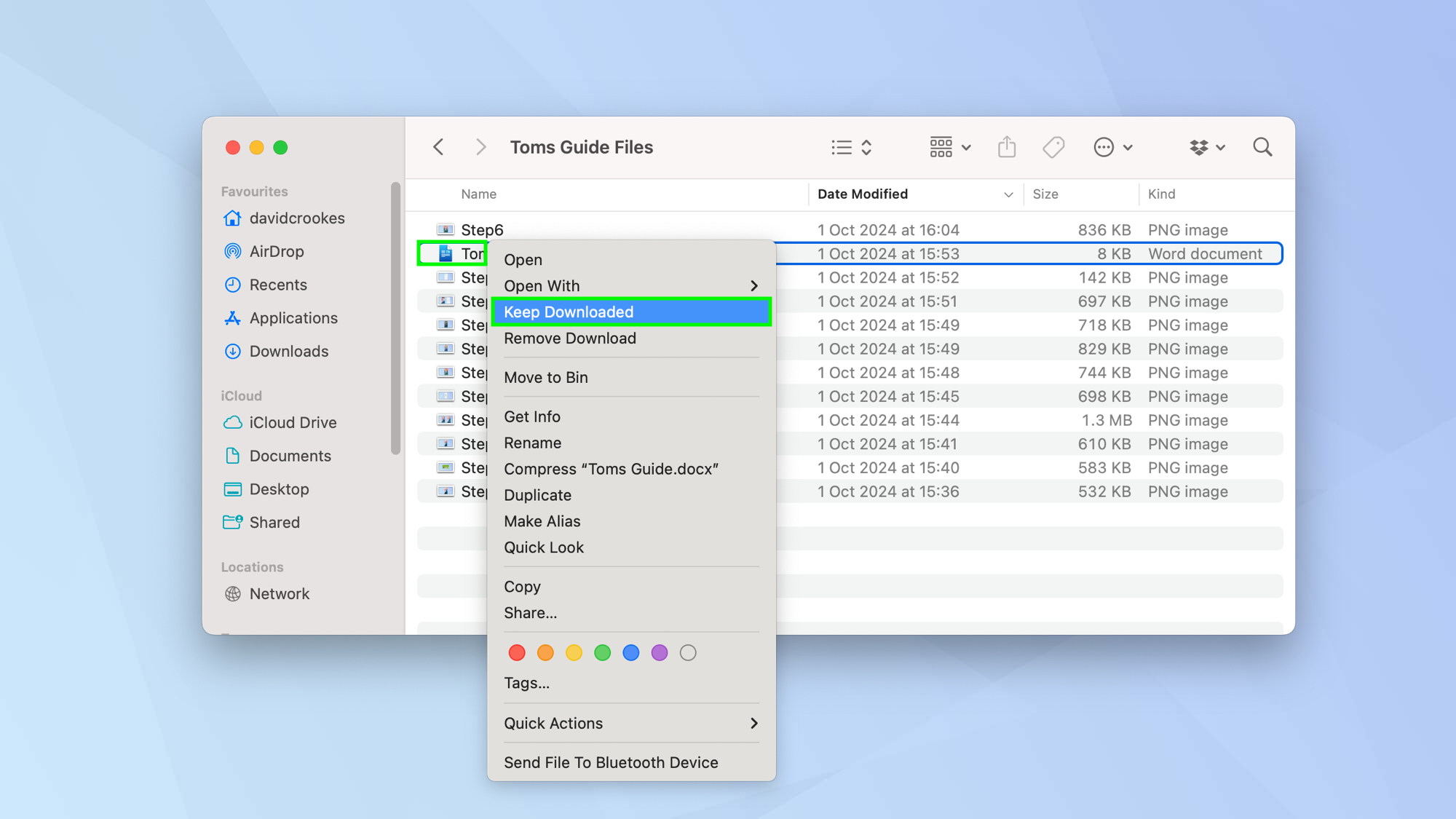Open the Dropbox toolbar menu in Finder

1206,147
